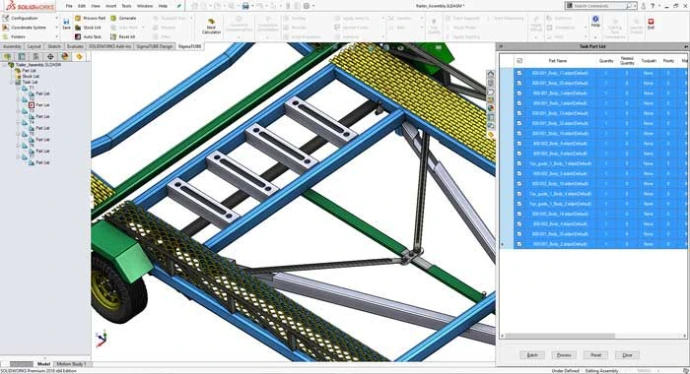Open the Appearances color ball in the task pane
This screenshot has height=374, width=690.
pyautogui.click(x=491, y=108)
